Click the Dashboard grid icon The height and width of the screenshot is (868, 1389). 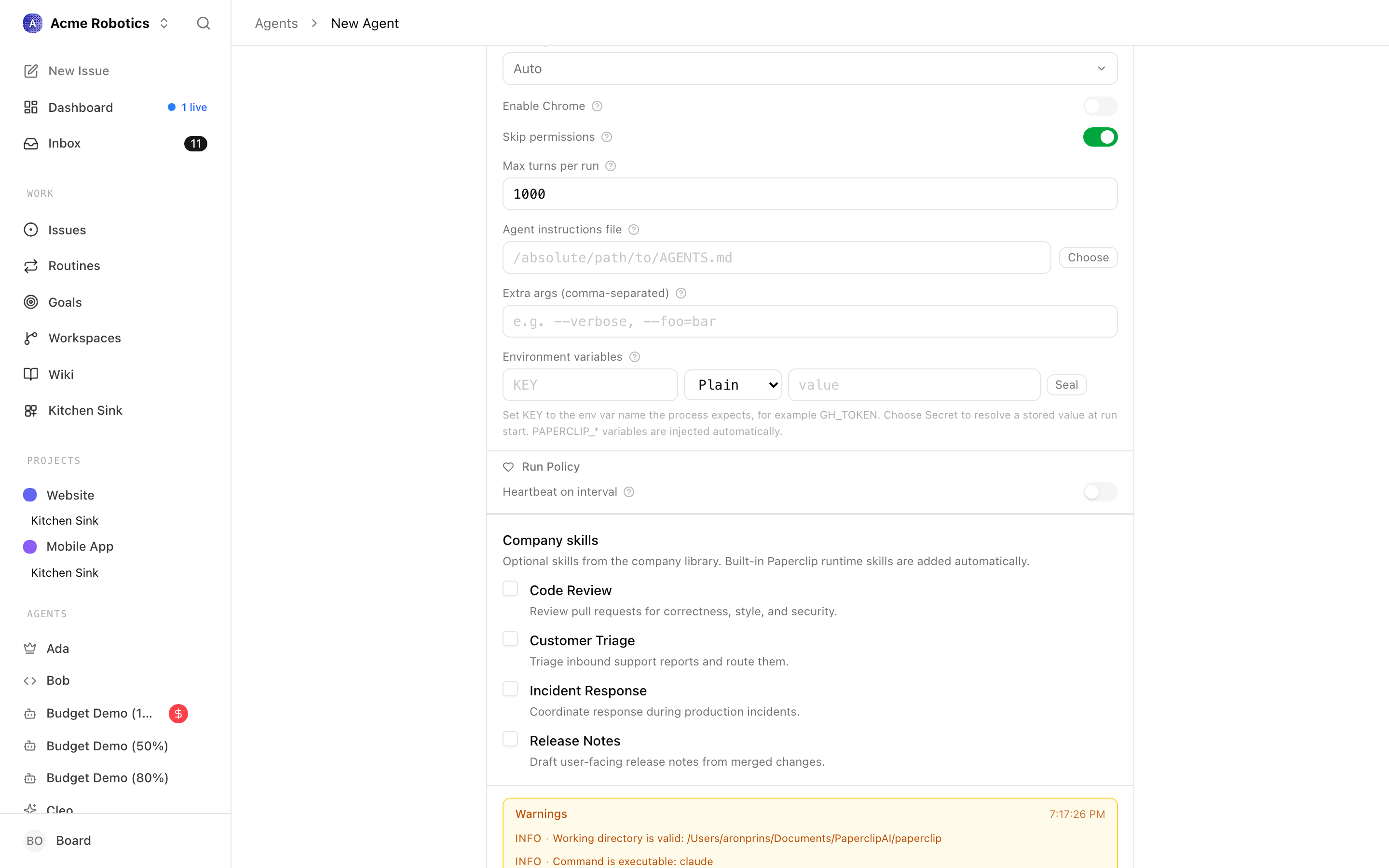click(x=31, y=108)
